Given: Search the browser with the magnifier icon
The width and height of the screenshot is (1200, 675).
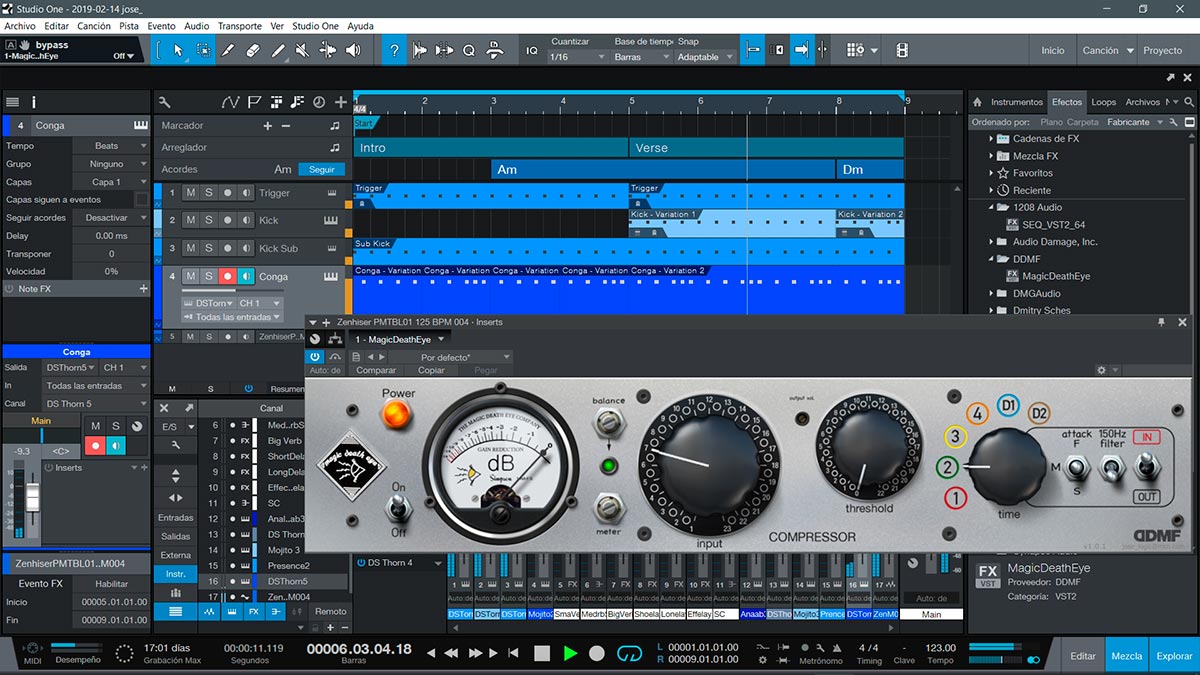Looking at the screenshot, I should tap(1189, 102).
